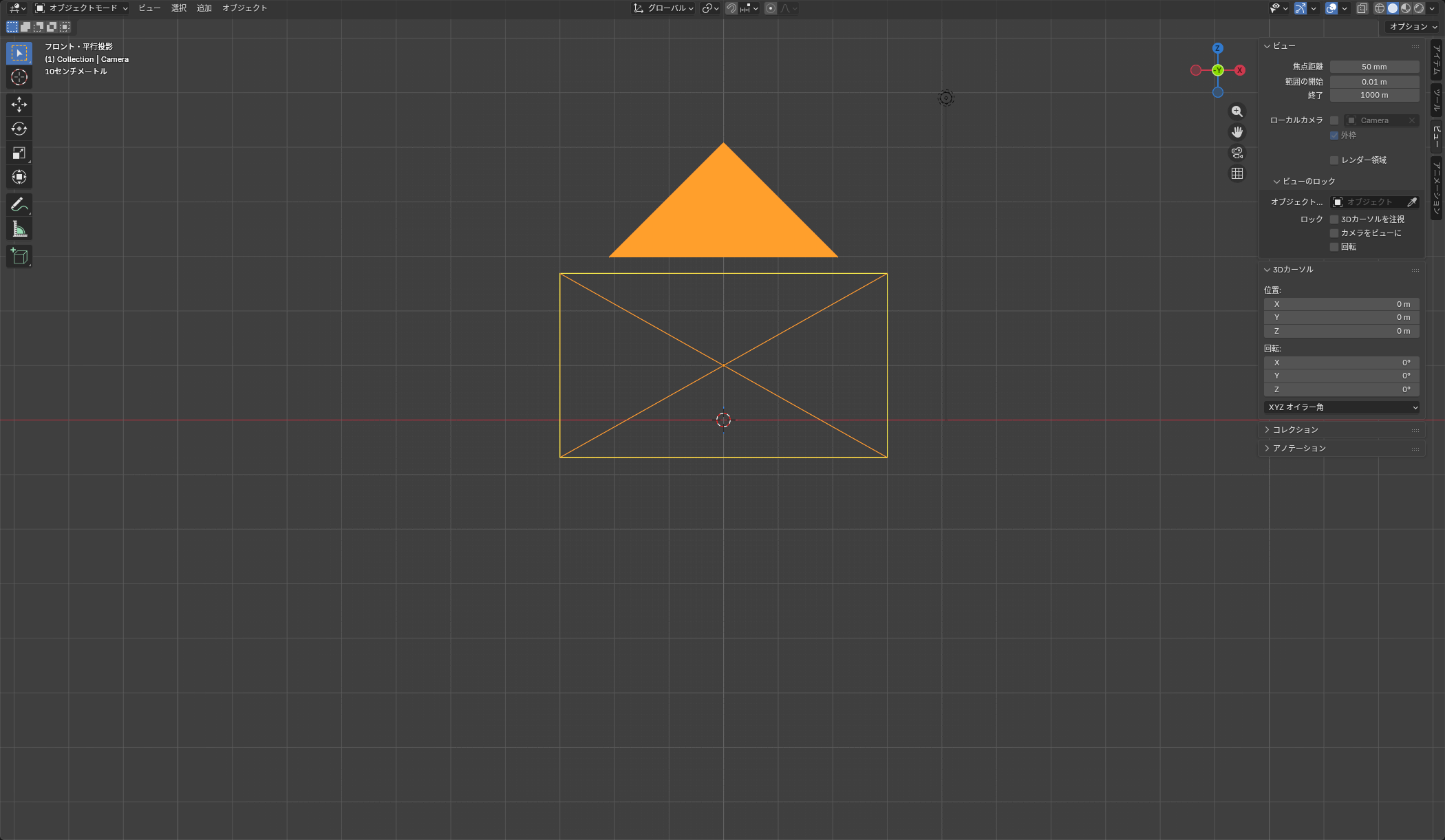Screen dimensions: 1445x840
Task: Enable the Local Camera checkbox
Action: (x=1334, y=120)
